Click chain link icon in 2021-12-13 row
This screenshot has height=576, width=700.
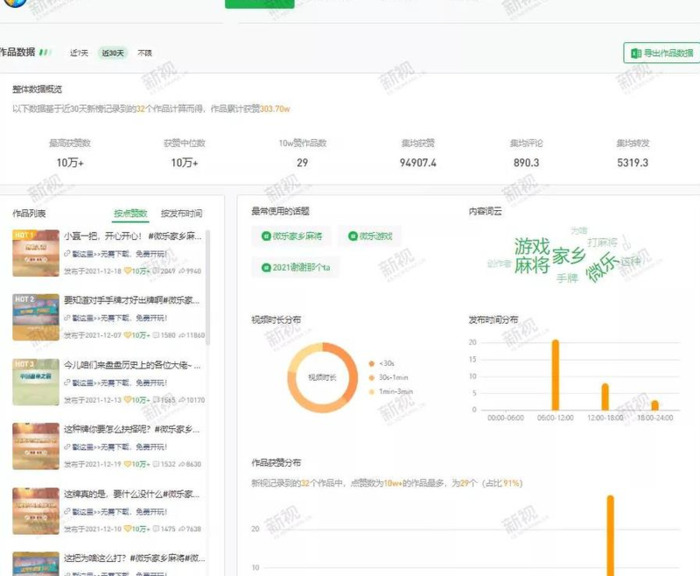[67, 383]
